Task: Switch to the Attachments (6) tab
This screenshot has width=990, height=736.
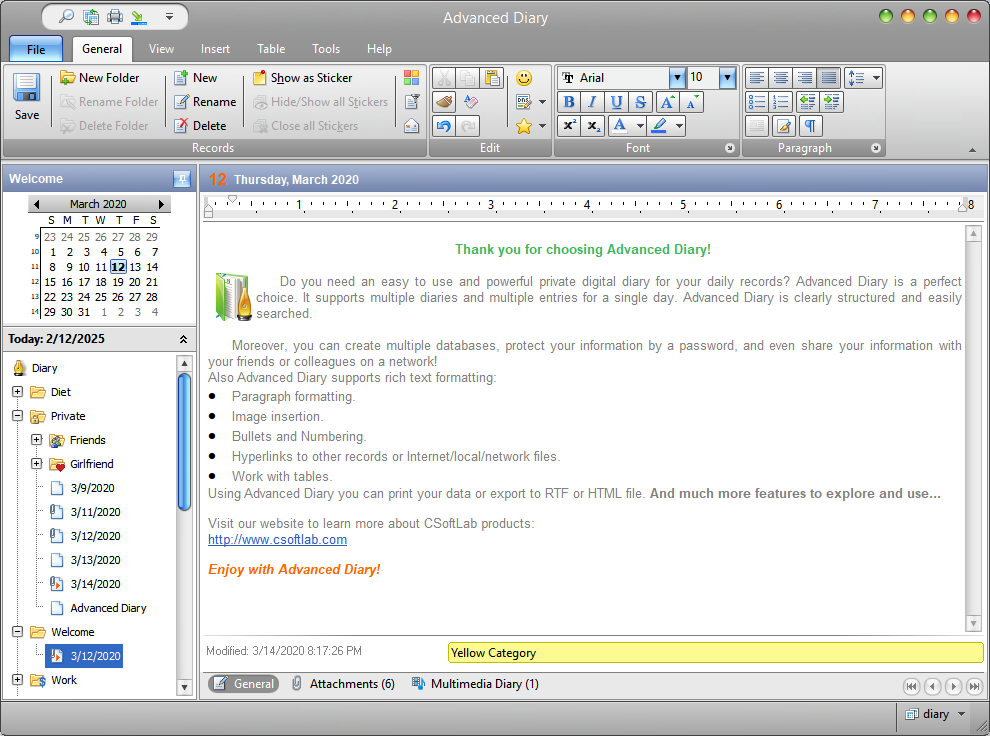Action: point(343,684)
